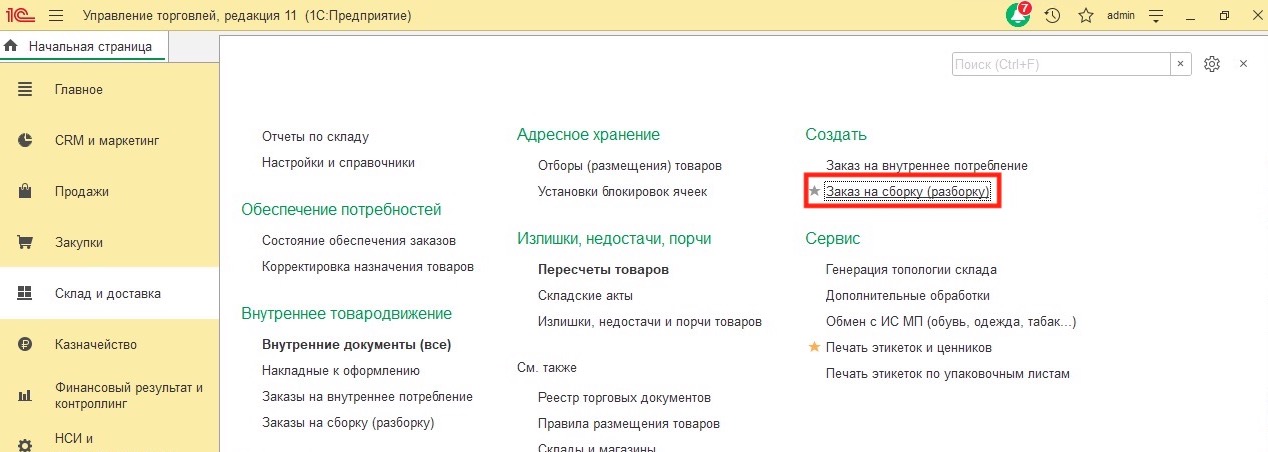Open Настройки и справочники link
Viewport: 1268px width, 452px height.
point(338,163)
